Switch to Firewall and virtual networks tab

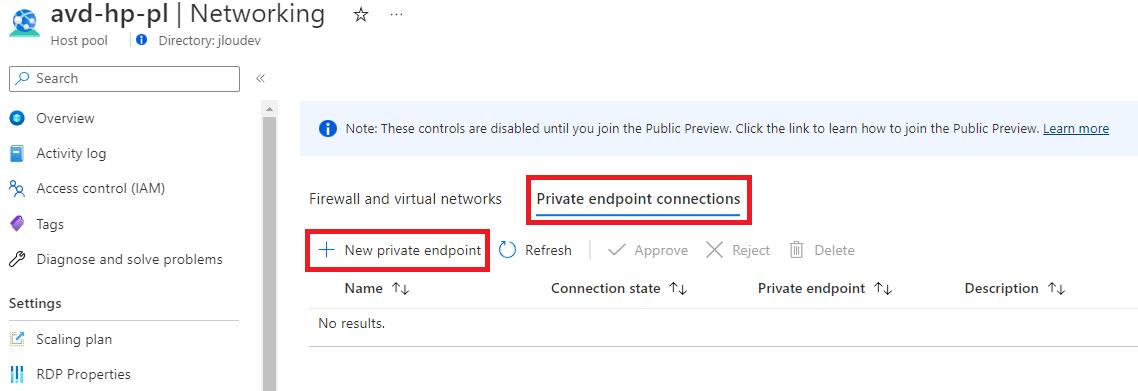(x=405, y=199)
